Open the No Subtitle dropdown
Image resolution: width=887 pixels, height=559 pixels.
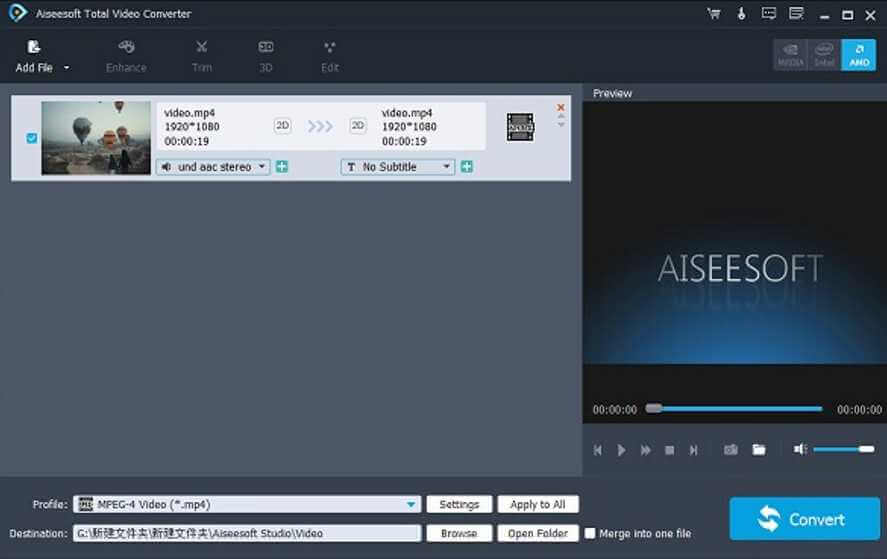[x=398, y=167]
